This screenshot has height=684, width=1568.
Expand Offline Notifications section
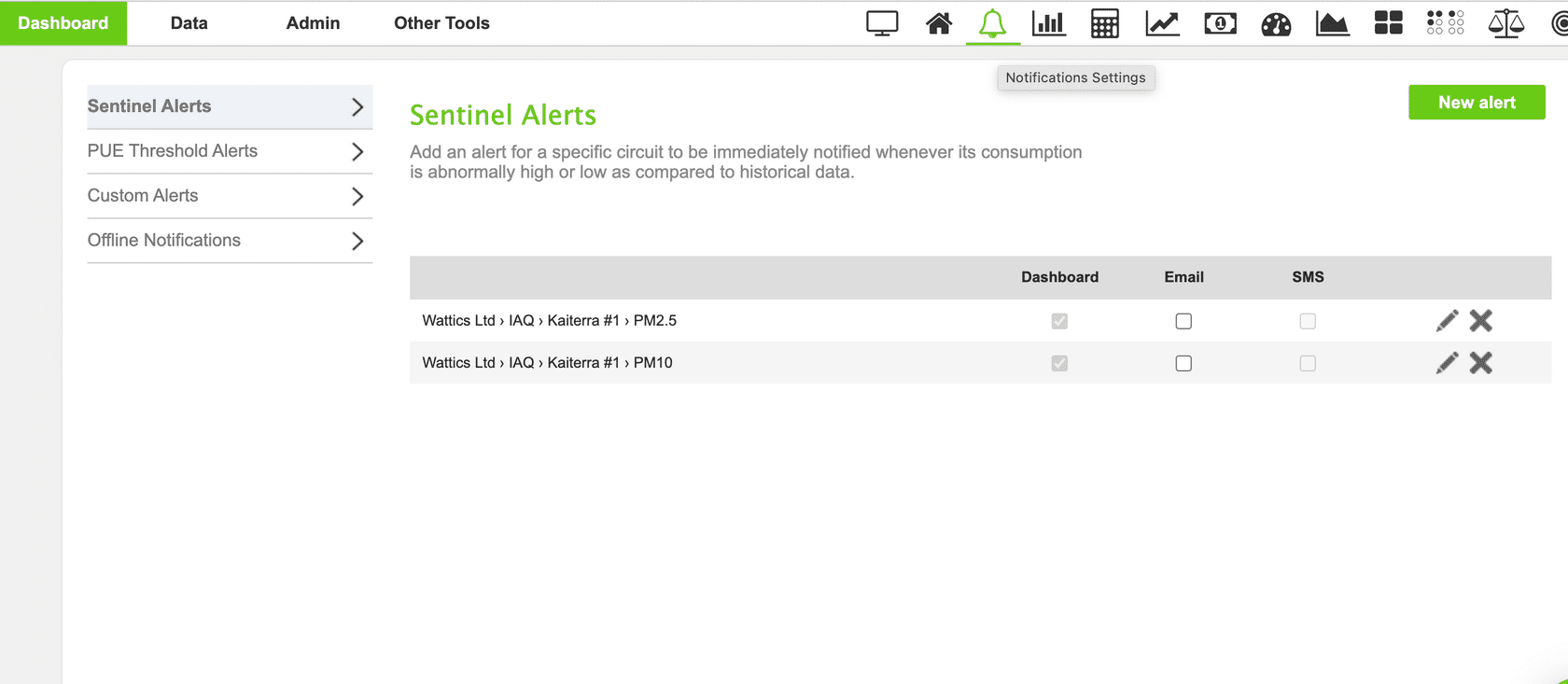pyautogui.click(x=230, y=241)
